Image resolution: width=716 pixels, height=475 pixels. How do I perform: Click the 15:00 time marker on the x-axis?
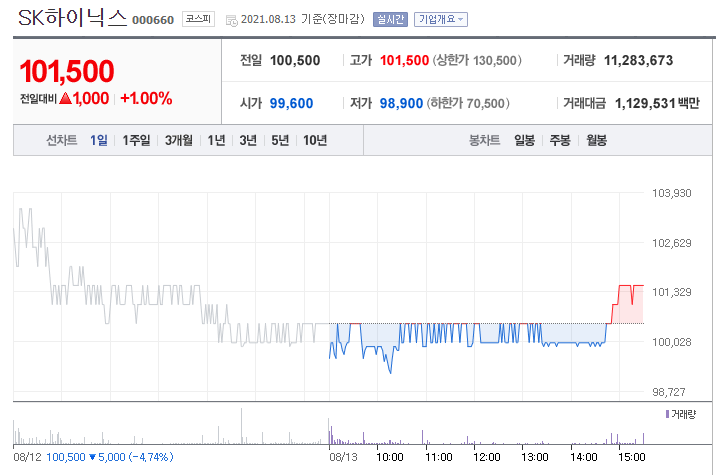coord(632,457)
